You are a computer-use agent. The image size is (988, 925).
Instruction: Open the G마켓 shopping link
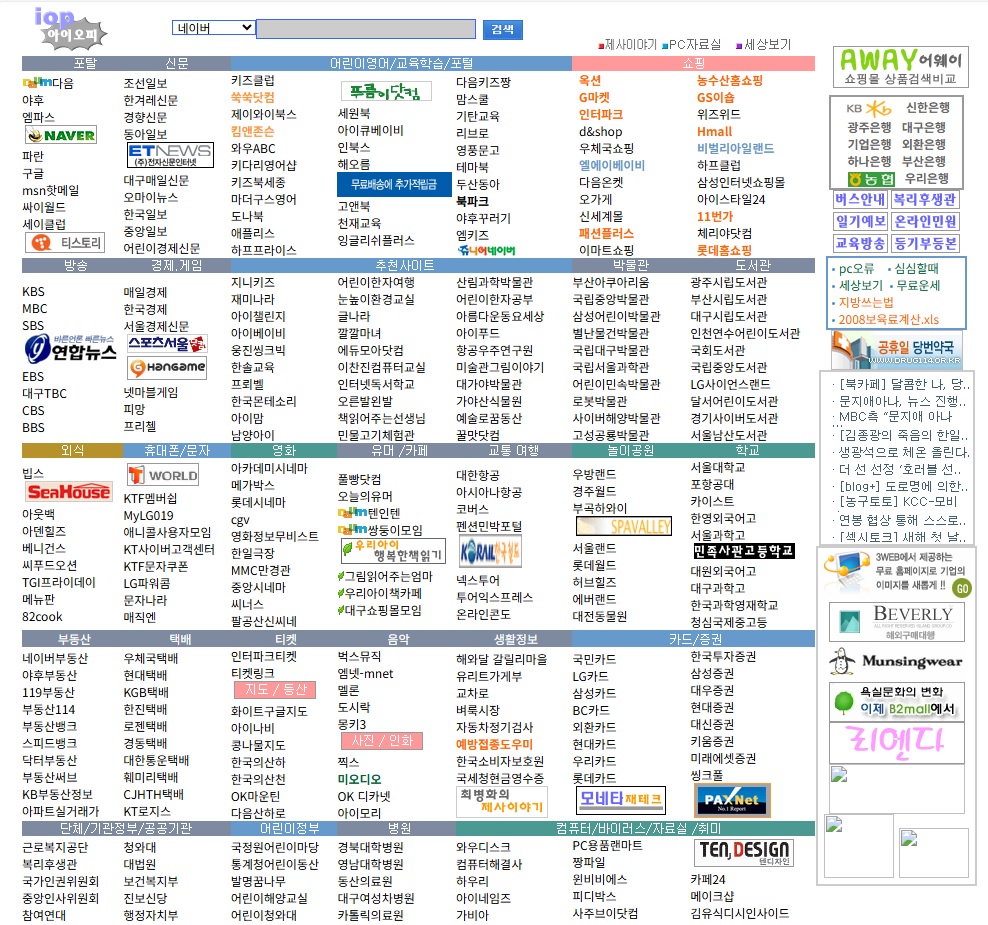tap(594, 98)
